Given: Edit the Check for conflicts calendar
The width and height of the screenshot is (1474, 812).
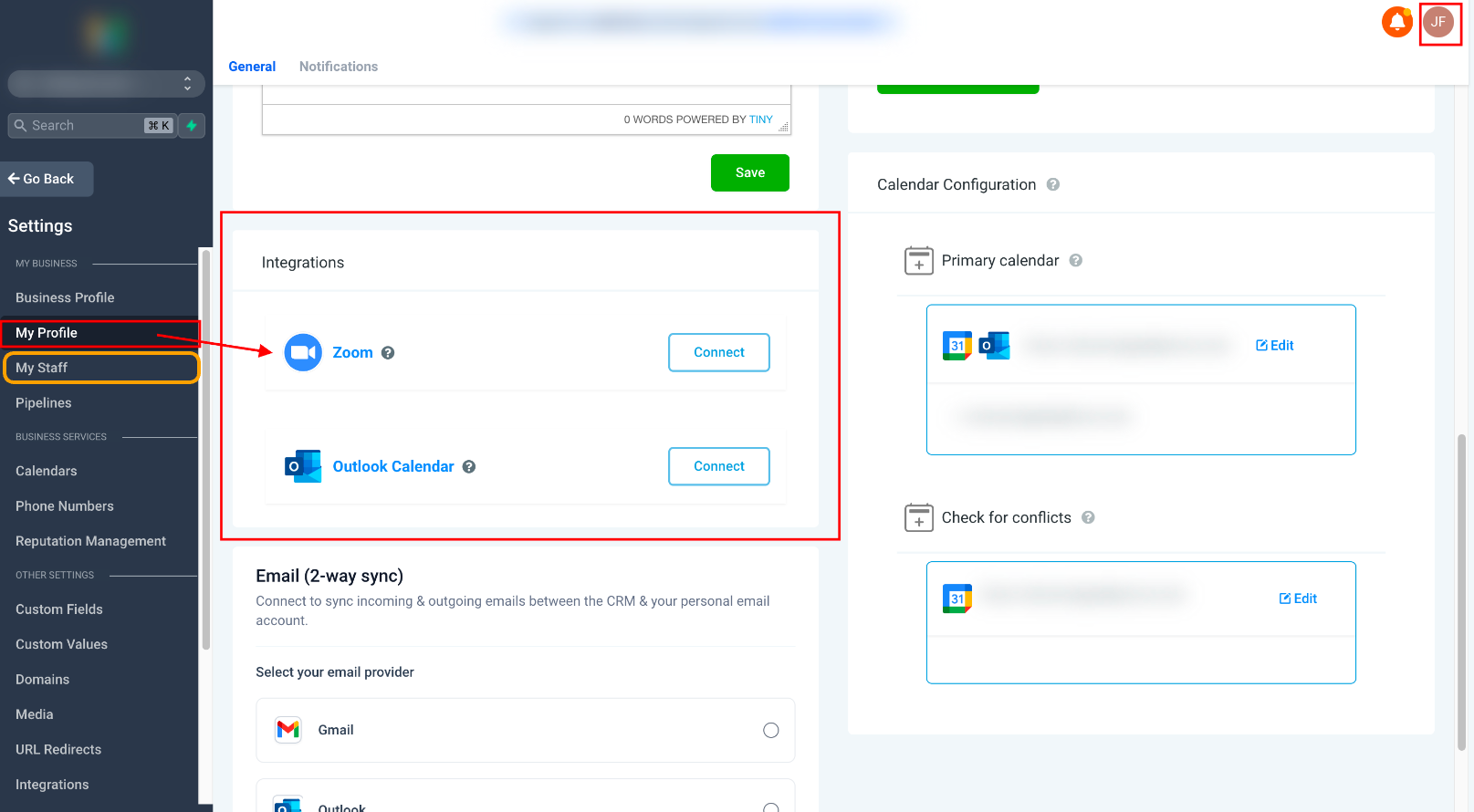Looking at the screenshot, I should [x=1298, y=599].
